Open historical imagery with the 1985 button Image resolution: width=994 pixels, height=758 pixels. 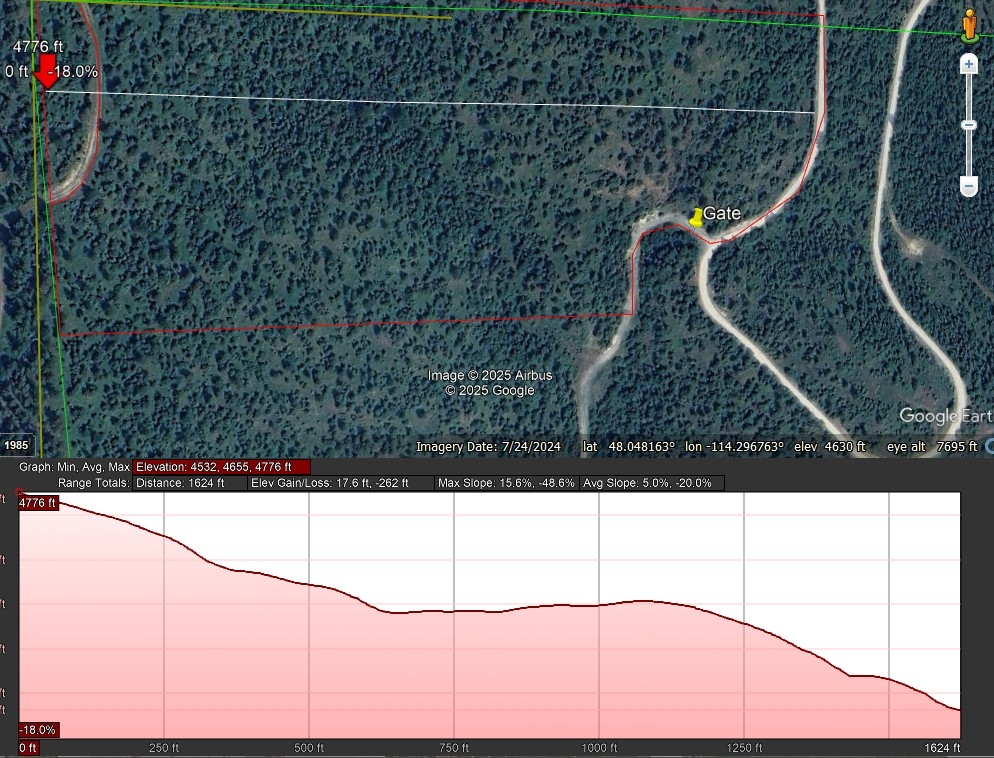pyautogui.click(x=17, y=445)
